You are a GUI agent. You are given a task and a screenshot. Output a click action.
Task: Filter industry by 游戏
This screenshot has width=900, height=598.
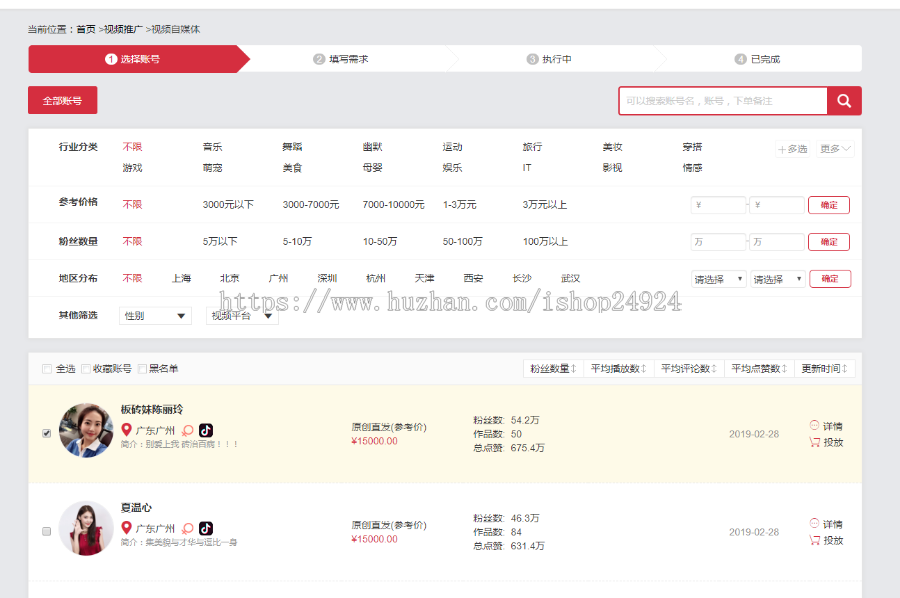coord(132,168)
